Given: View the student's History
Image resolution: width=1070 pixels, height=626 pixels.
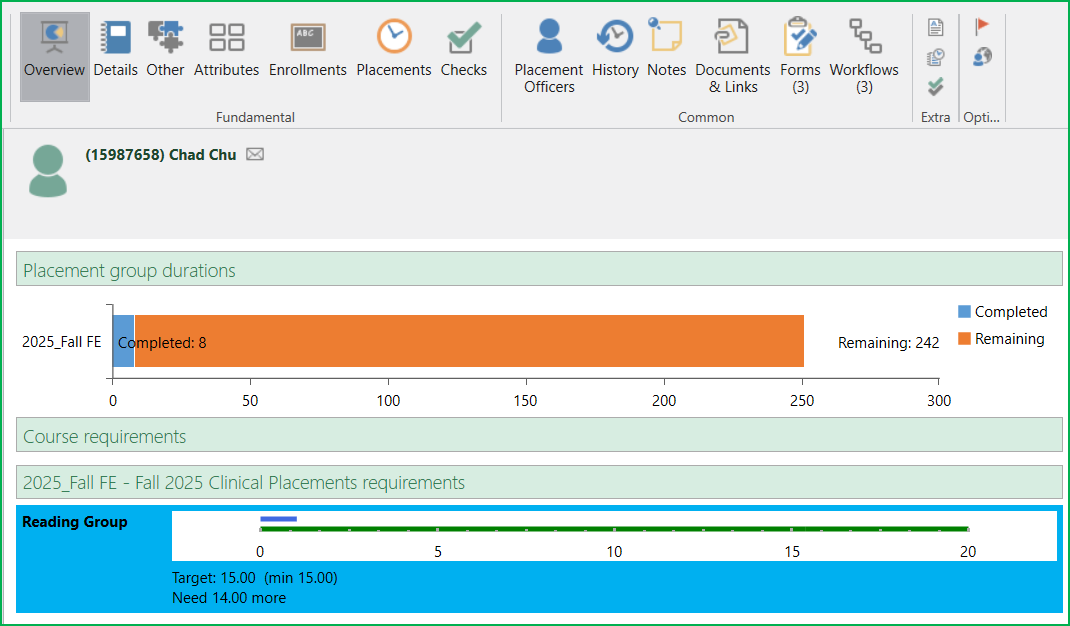Looking at the screenshot, I should pyautogui.click(x=615, y=48).
